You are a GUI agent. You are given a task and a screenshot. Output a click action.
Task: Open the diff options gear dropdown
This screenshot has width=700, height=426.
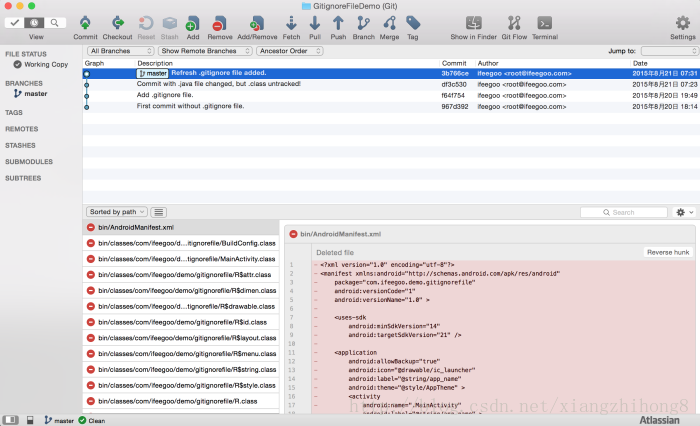pyautogui.click(x=683, y=213)
